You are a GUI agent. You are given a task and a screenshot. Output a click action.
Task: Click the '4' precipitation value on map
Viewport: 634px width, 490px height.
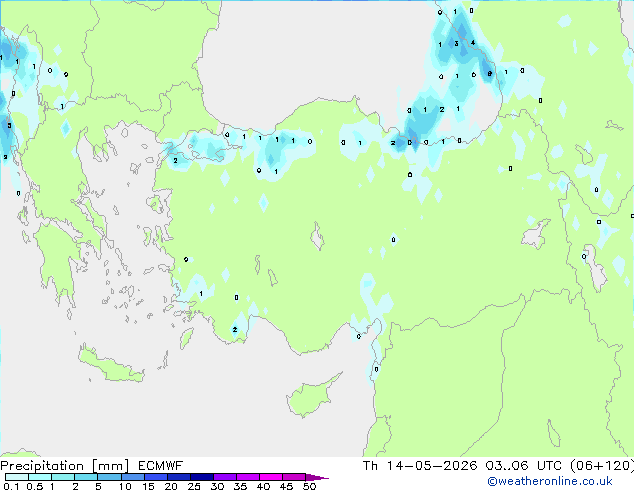point(473,42)
